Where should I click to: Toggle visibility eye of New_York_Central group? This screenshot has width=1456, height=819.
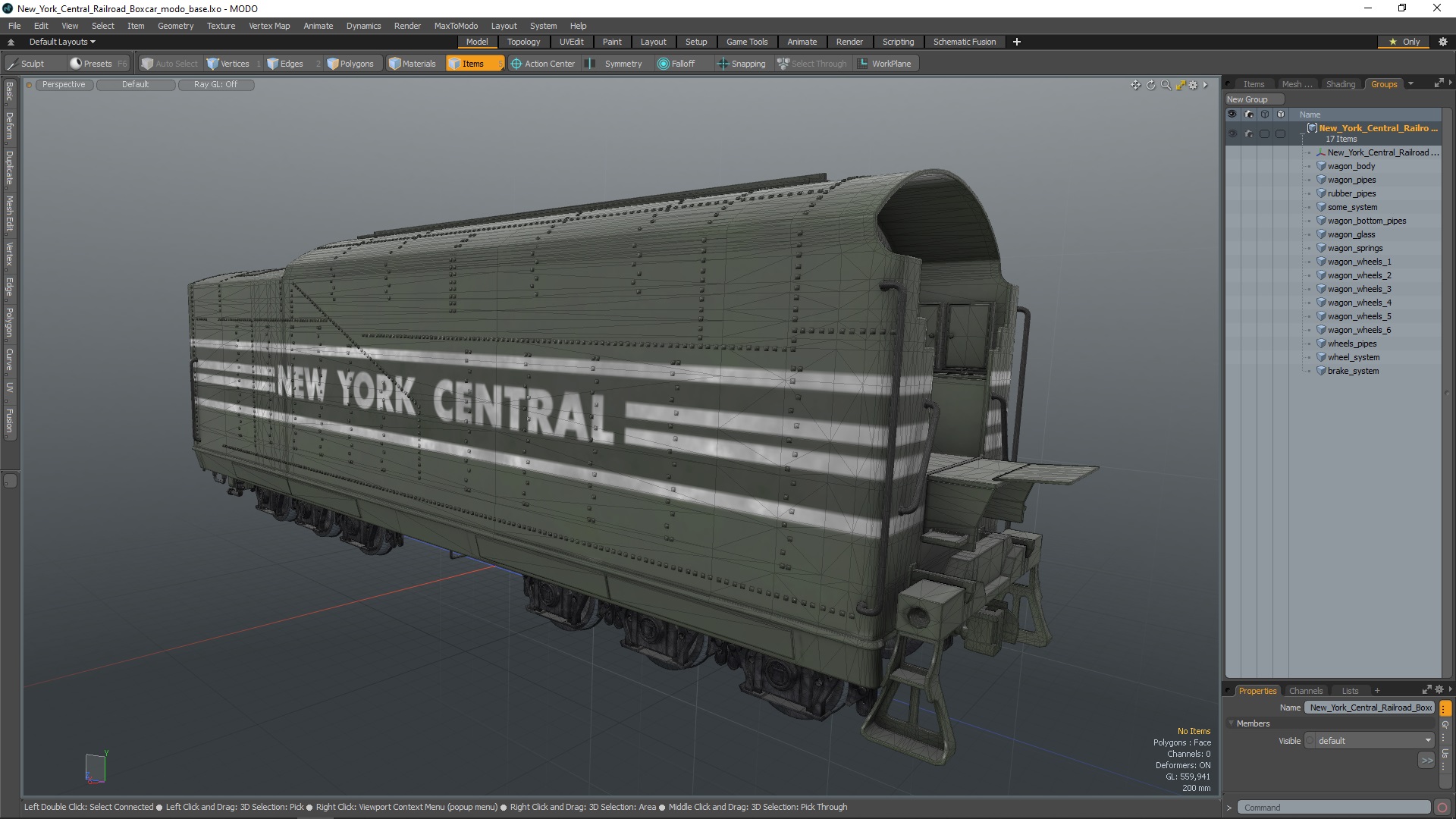coord(1232,133)
